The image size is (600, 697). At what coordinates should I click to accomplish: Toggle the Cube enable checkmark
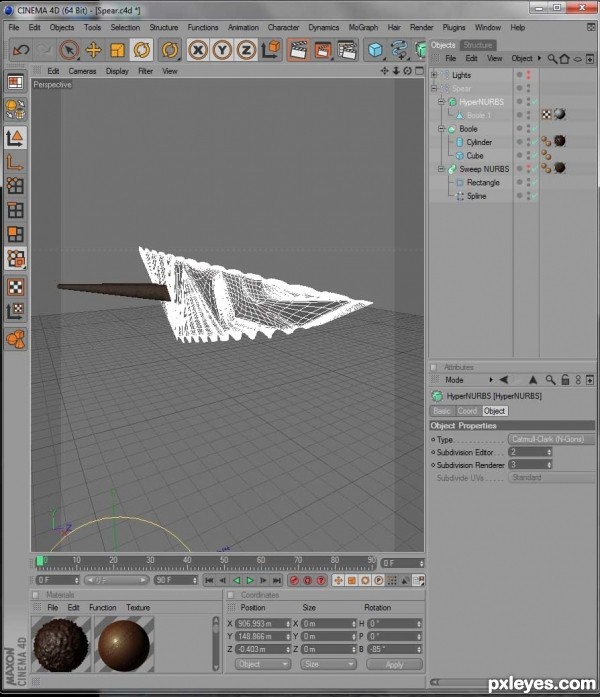point(535,156)
